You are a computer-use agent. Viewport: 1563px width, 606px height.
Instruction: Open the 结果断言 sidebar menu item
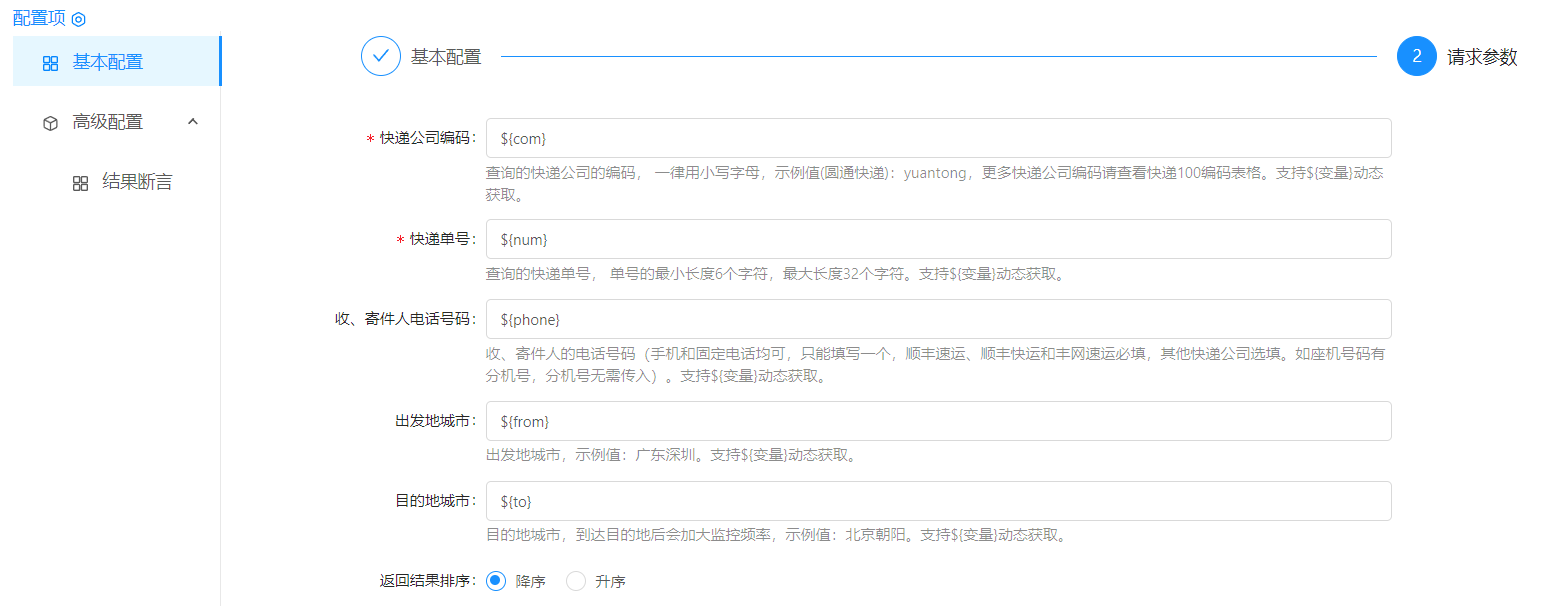[137, 182]
